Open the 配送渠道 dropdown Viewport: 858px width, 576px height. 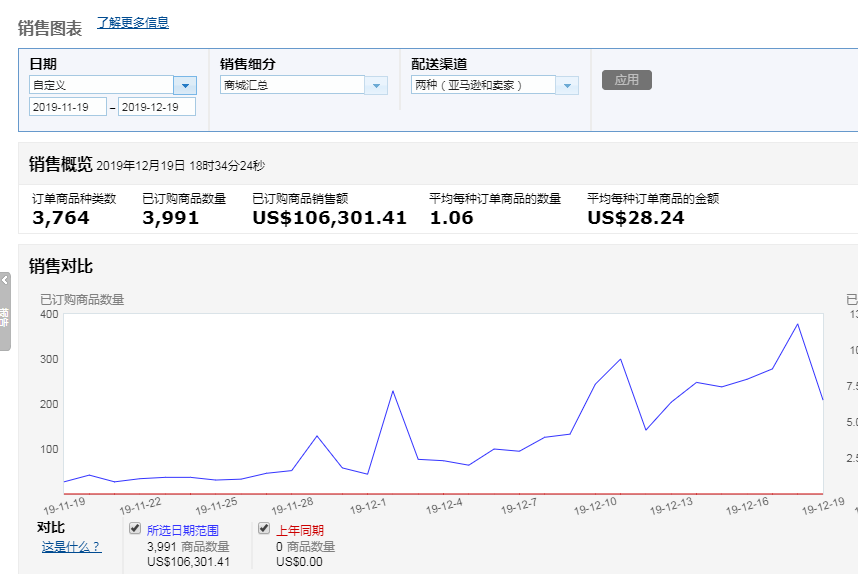(x=567, y=86)
